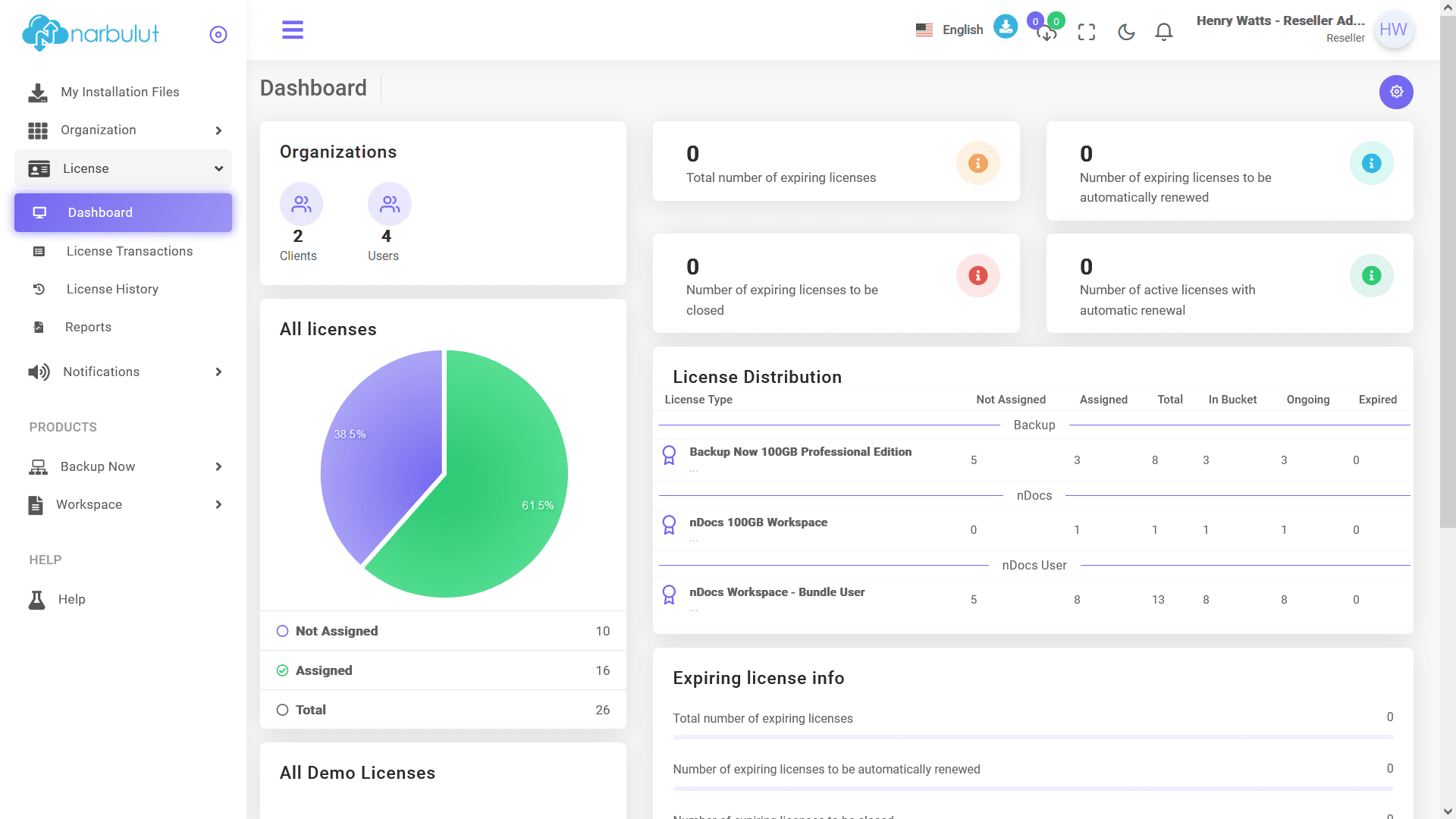Click the Reports file icon
This screenshot has width=1456, height=819.
[39, 327]
